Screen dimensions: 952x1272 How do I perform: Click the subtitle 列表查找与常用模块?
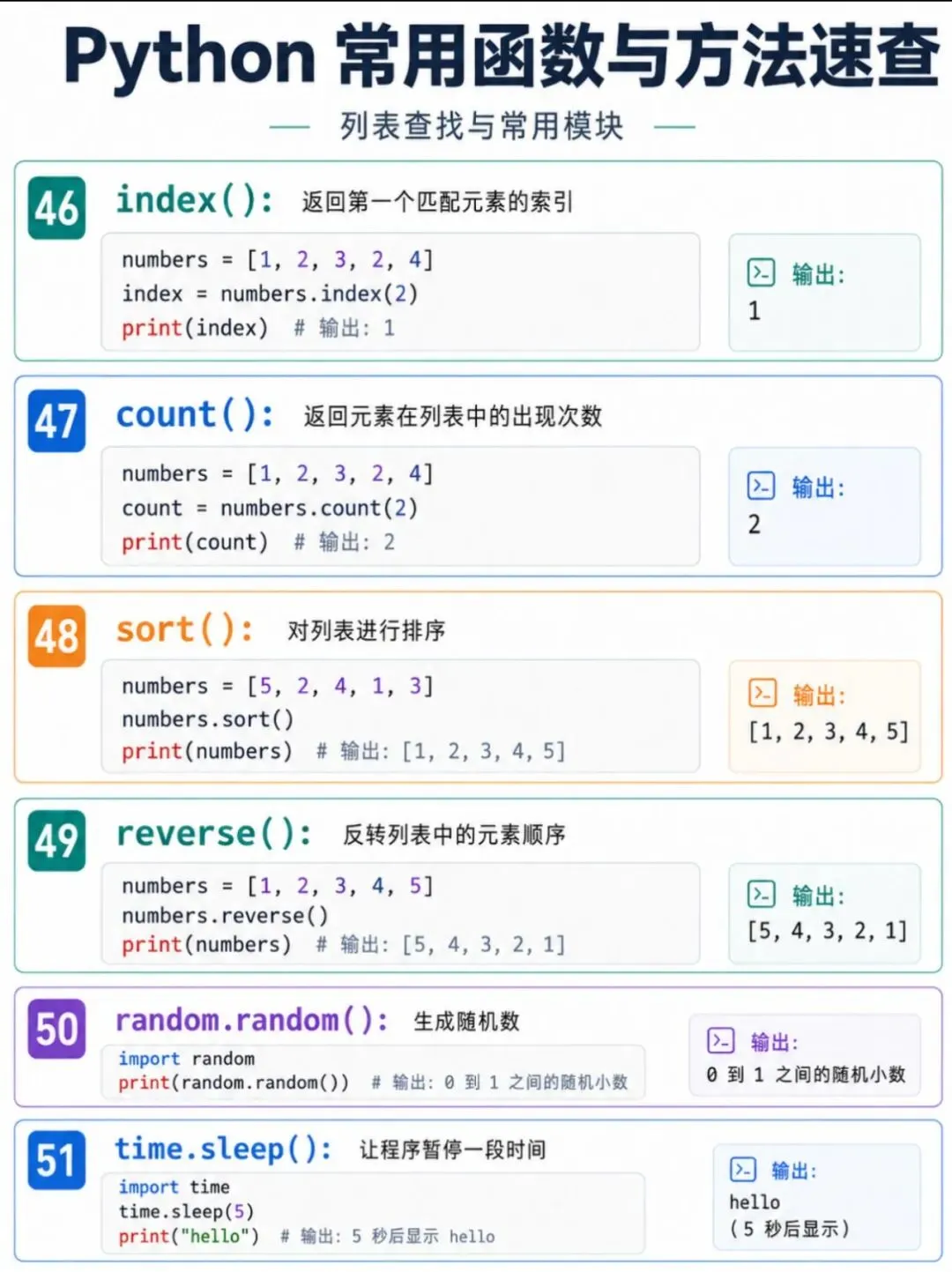(482, 127)
